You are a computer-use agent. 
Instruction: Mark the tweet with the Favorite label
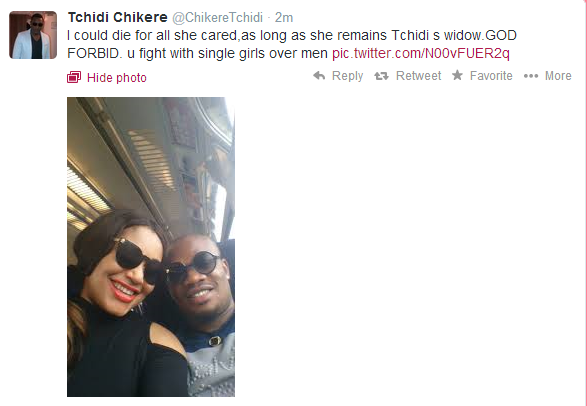(491, 76)
